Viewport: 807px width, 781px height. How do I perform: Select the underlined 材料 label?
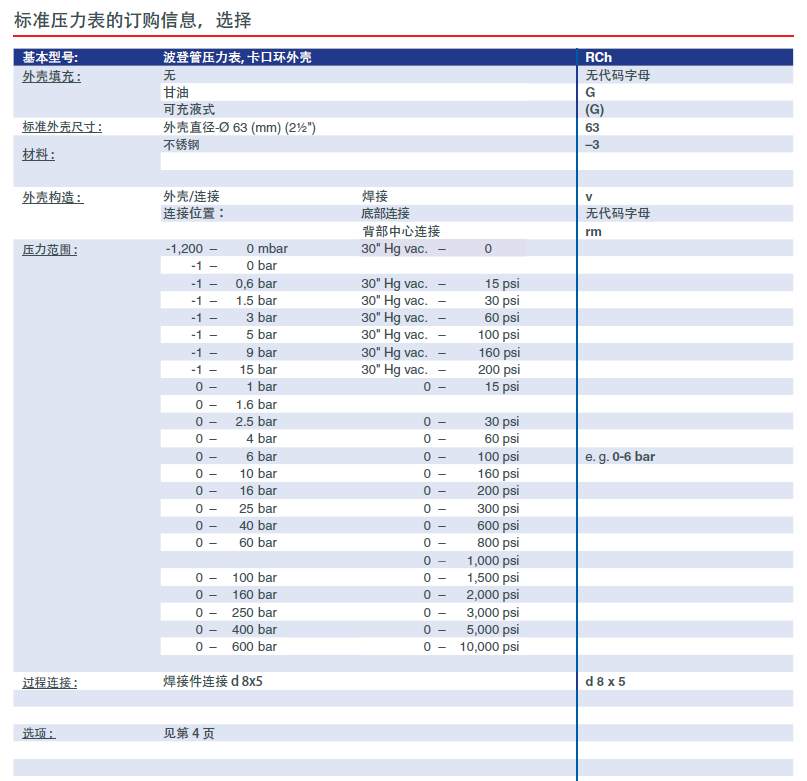coord(39,155)
